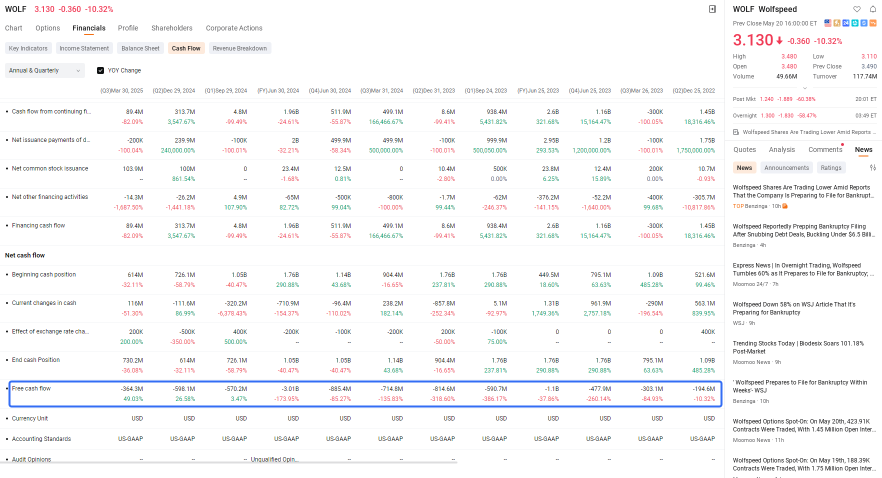Screen dimensions: 882x478
Task: Open 'Trending Stocks Today | Biodesix Soars' news
Action: (798, 347)
